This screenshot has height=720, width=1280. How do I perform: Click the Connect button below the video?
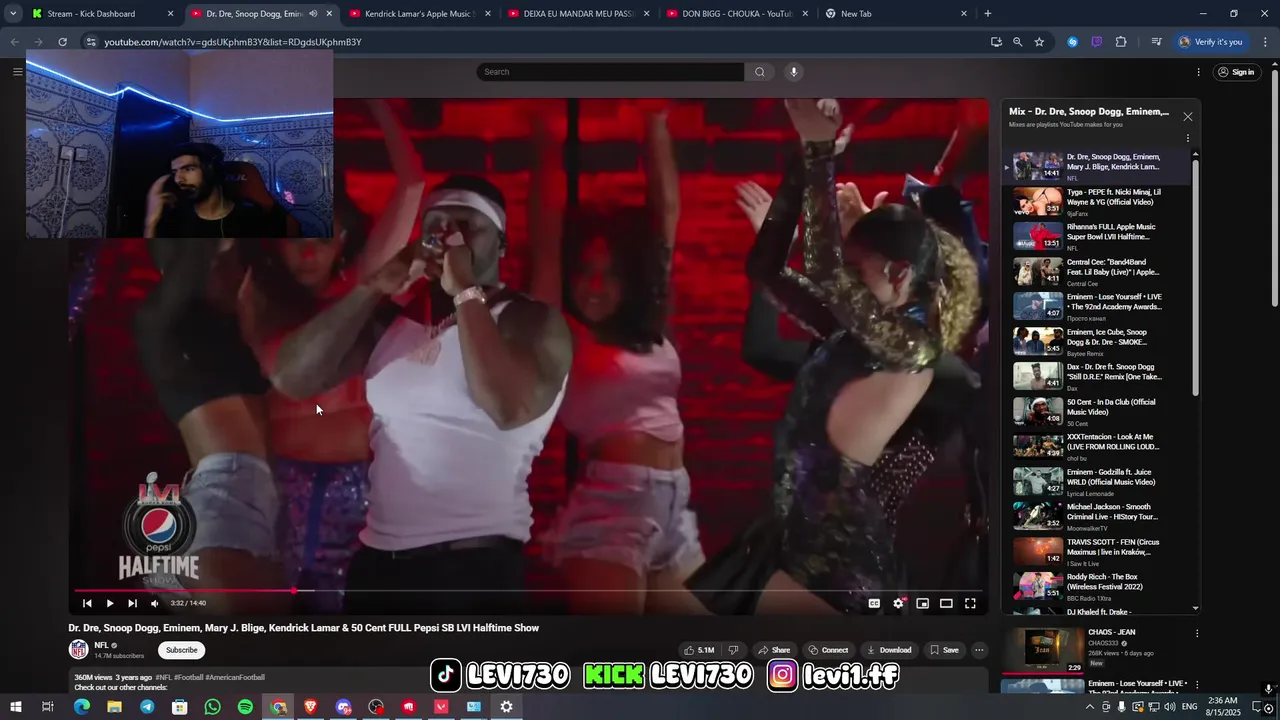(x=828, y=650)
